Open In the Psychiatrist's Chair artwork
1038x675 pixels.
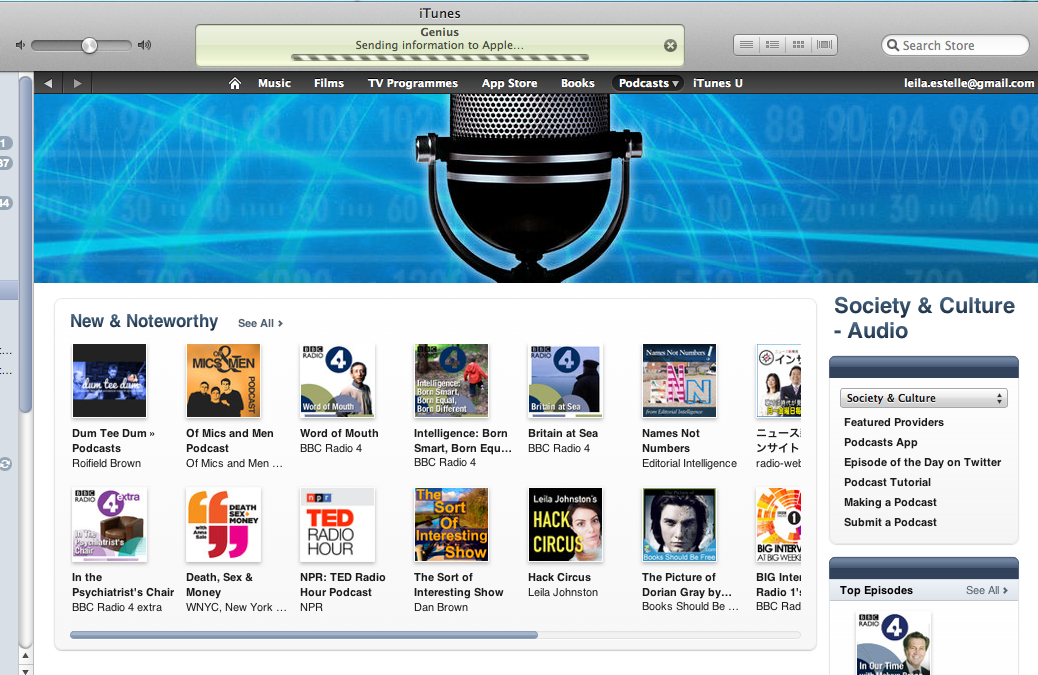pyautogui.click(x=109, y=525)
